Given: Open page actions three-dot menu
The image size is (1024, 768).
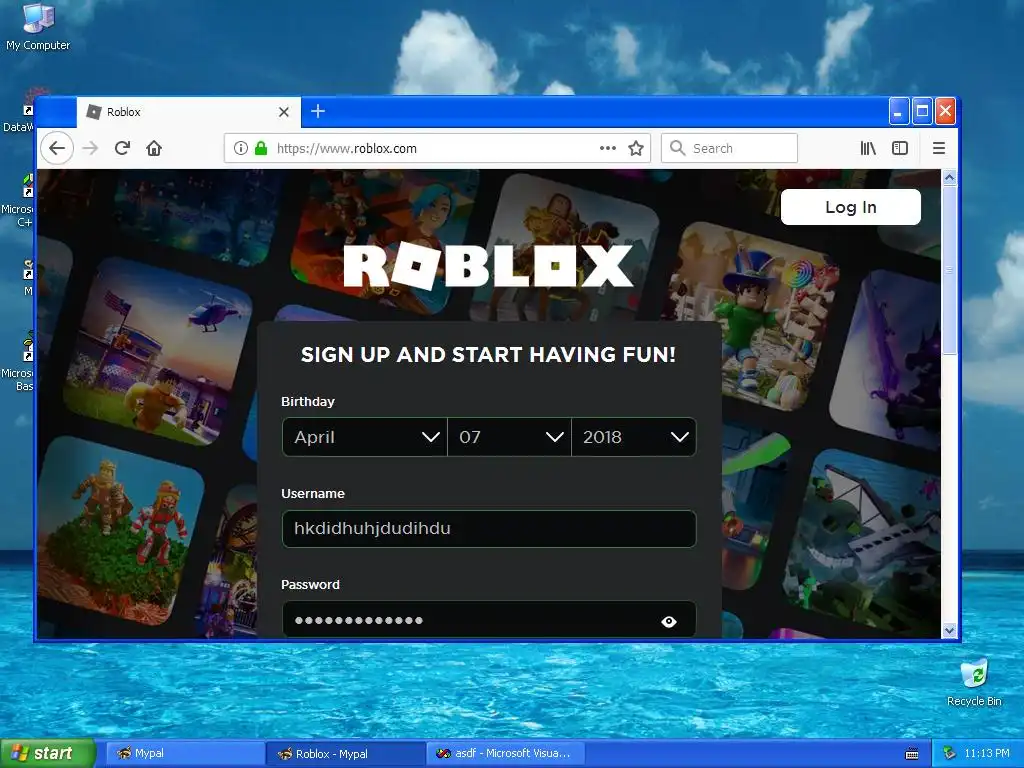Looking at the screenshot, I should pyautogui.click(x=608, y=148).
